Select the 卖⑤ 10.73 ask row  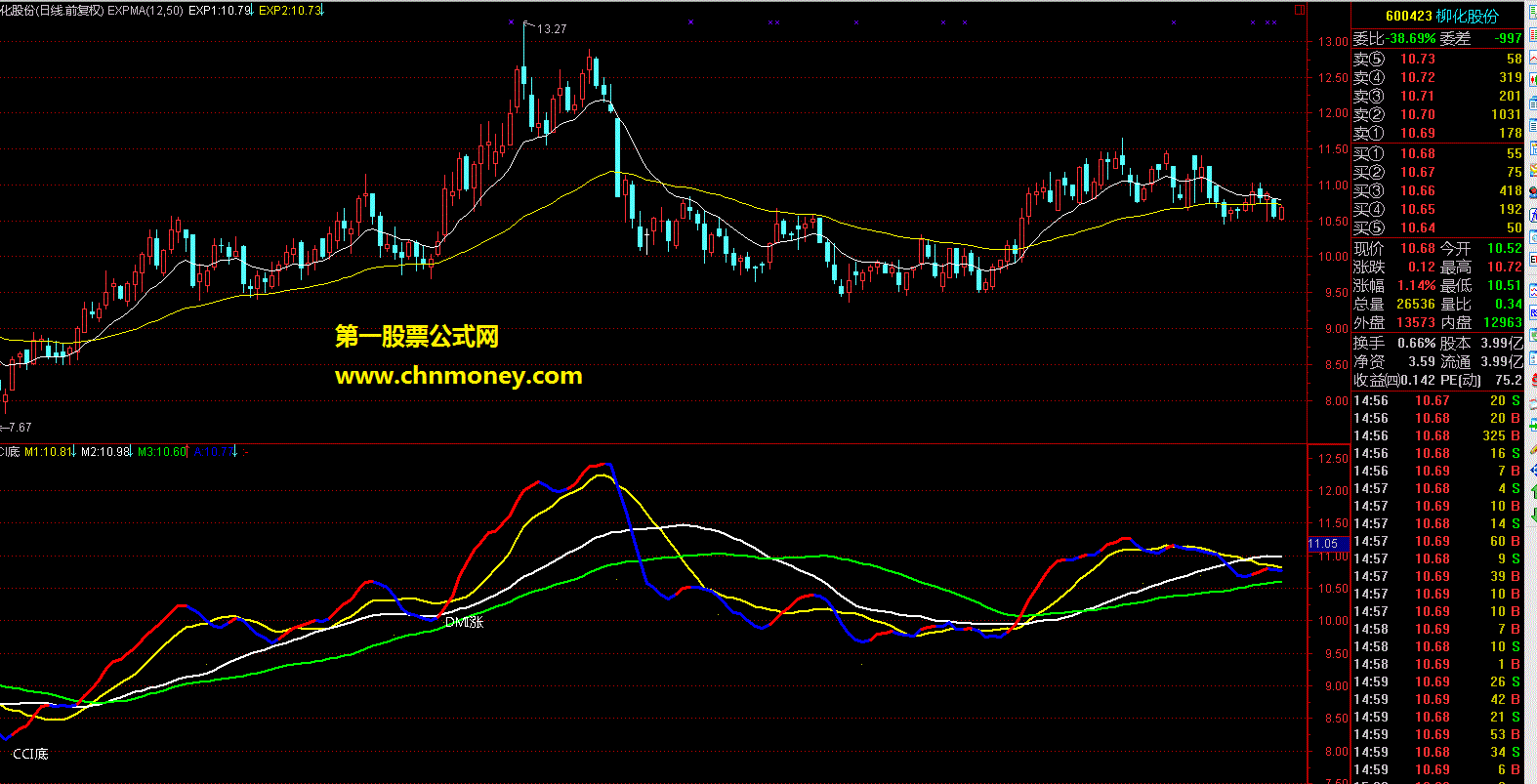[1437, 59]
